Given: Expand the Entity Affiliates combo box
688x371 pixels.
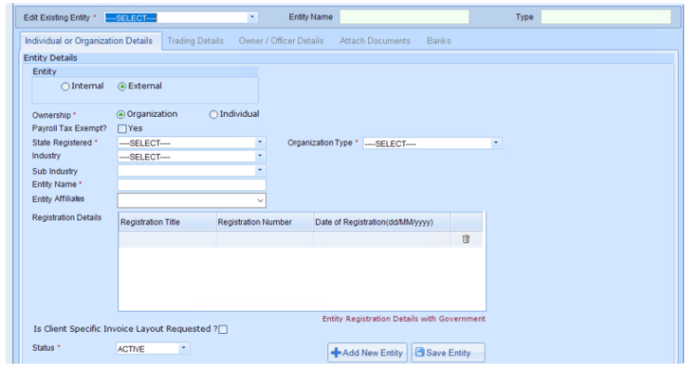Looking at the screenshot, I should click(x=260, y=200).
